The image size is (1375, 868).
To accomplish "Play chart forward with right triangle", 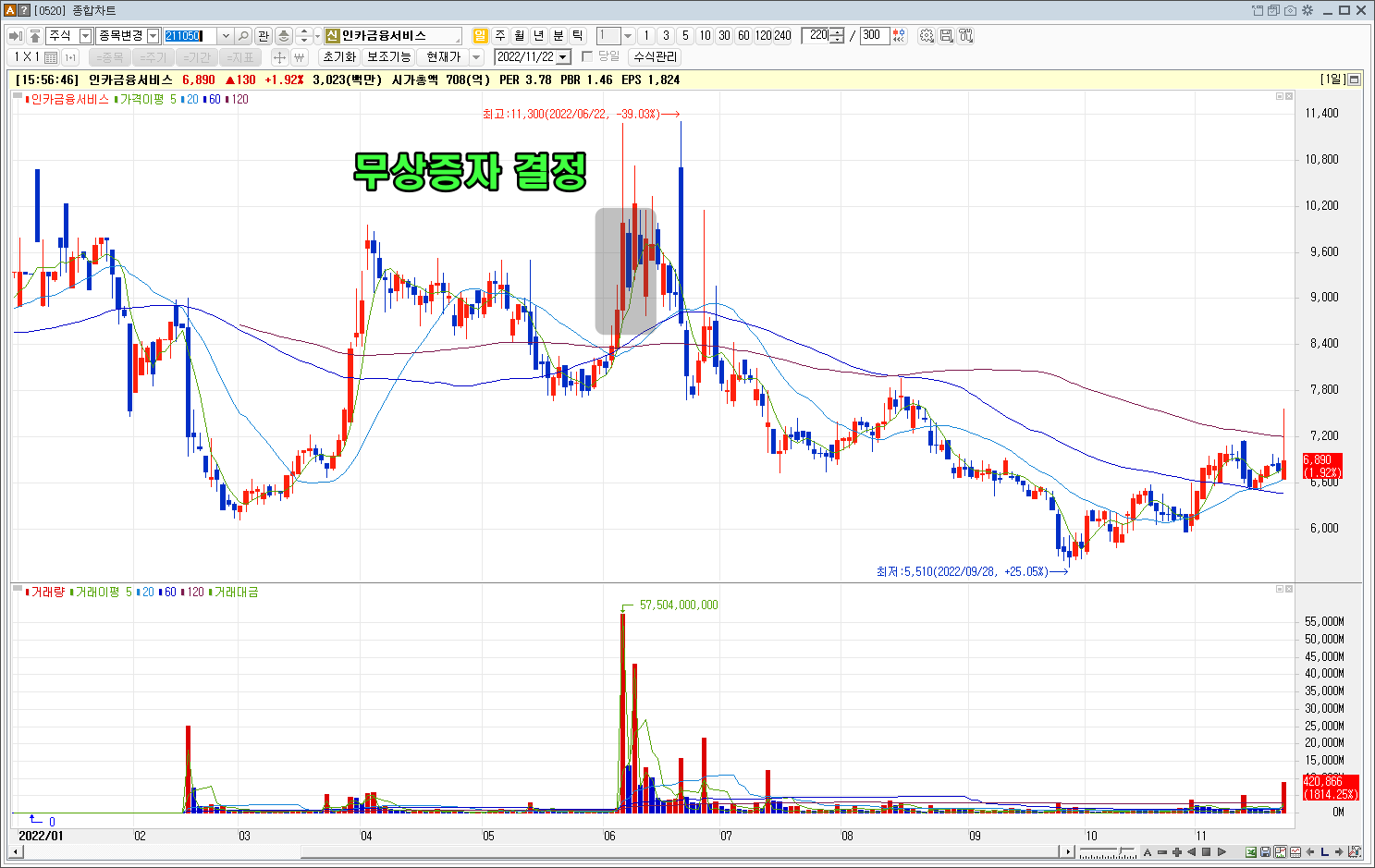I will tap(1221, 851).
